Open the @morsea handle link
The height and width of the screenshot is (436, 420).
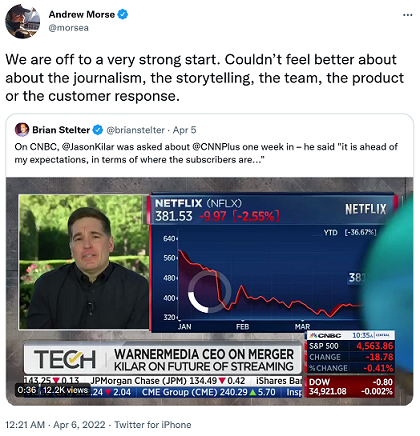[x=69, y=28]
